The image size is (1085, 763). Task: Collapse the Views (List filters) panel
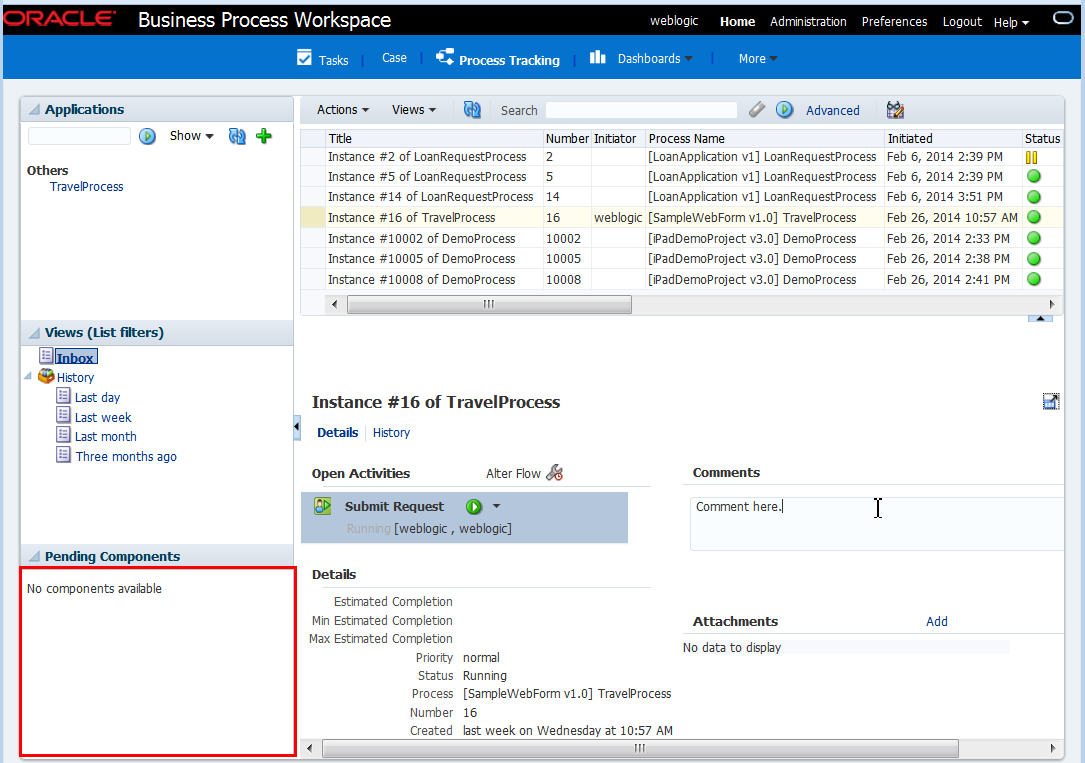[34, 333]
